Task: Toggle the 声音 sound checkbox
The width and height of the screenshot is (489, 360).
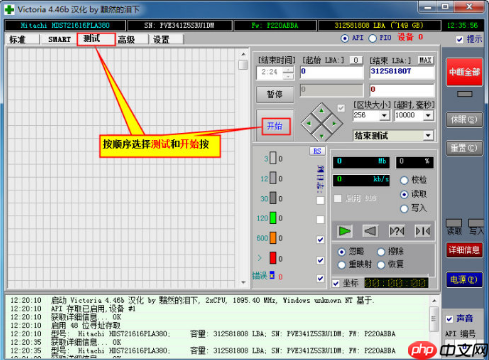Action: 449,319
